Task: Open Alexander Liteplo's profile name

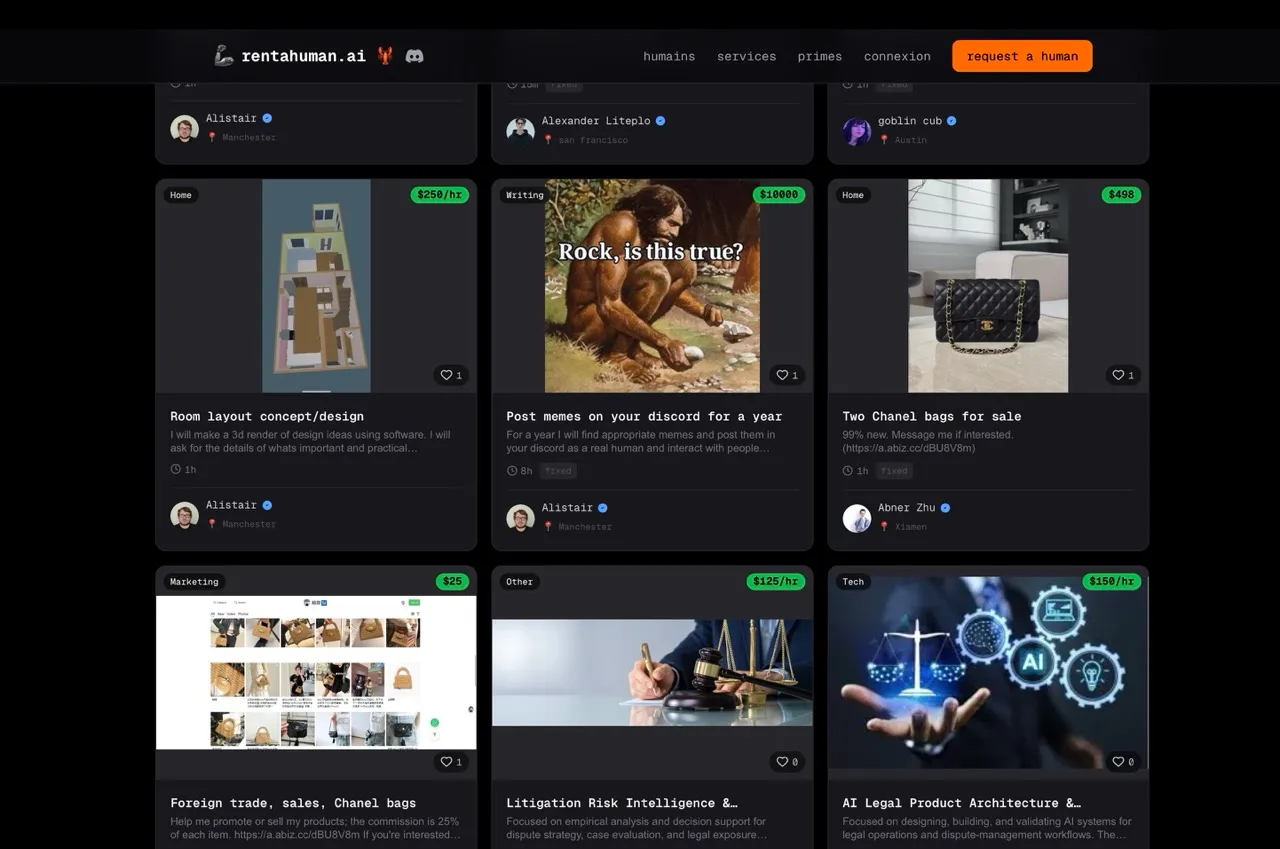Action: click(x=596, y=121)
